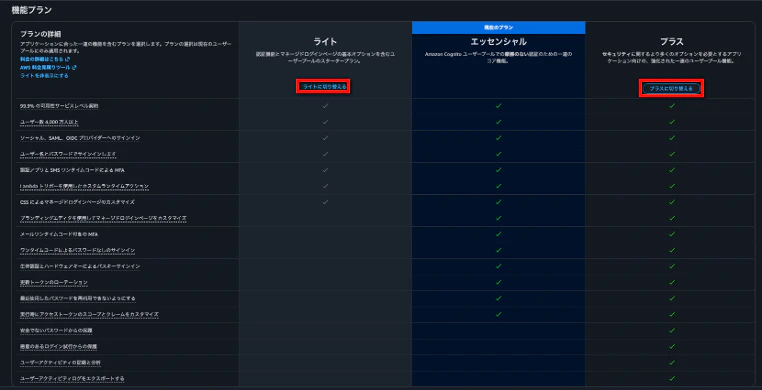Screen dimensions: 762x390
Task: Click external-link icon next to AWS 料金見積りツール
Action: 74,68
